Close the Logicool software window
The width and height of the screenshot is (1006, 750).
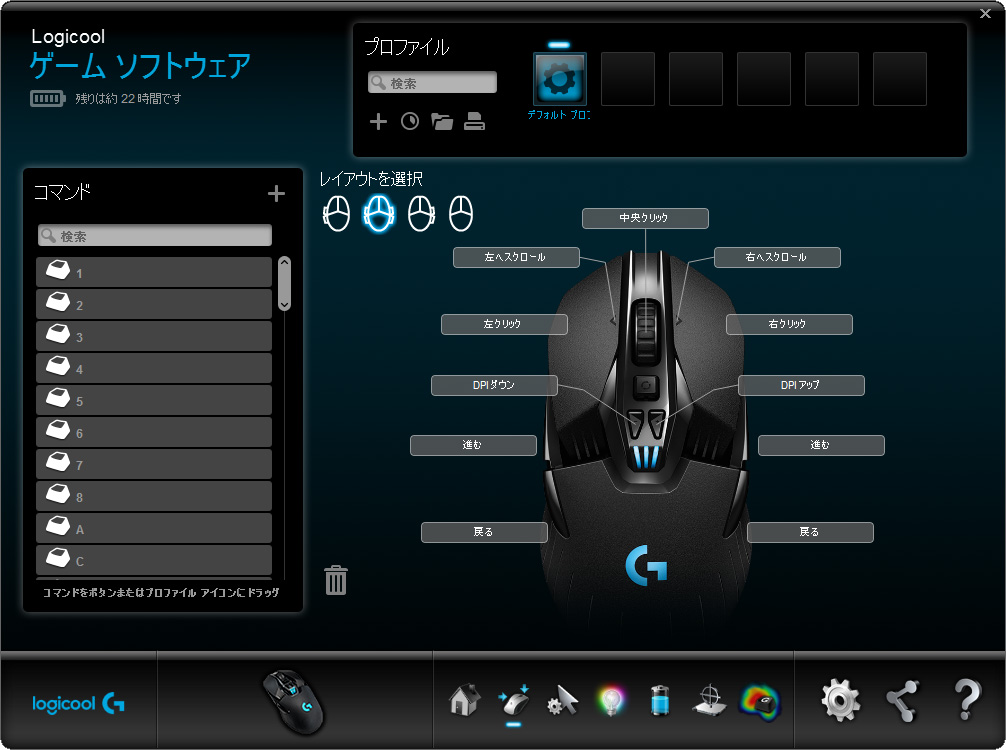[x=985, y=13]
